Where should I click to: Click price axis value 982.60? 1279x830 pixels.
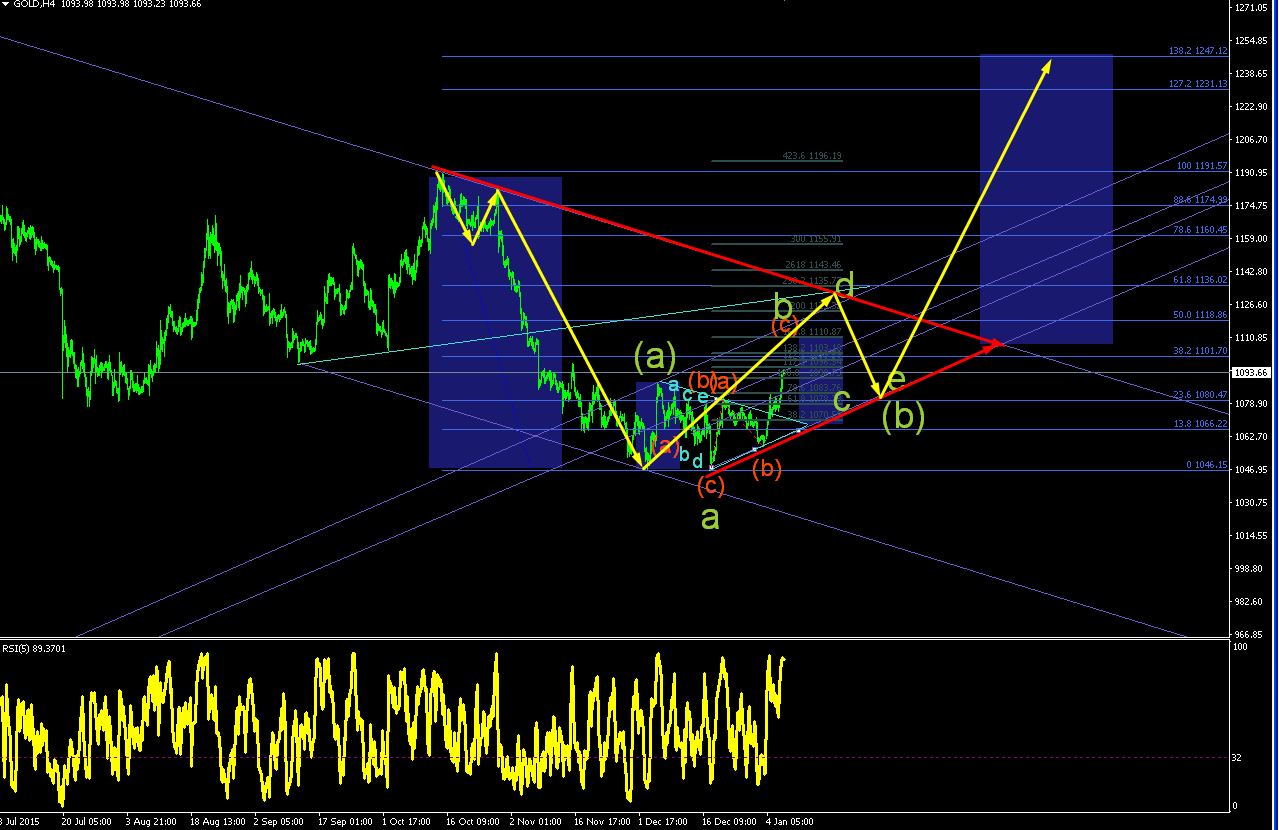(x=1248, y=602)
